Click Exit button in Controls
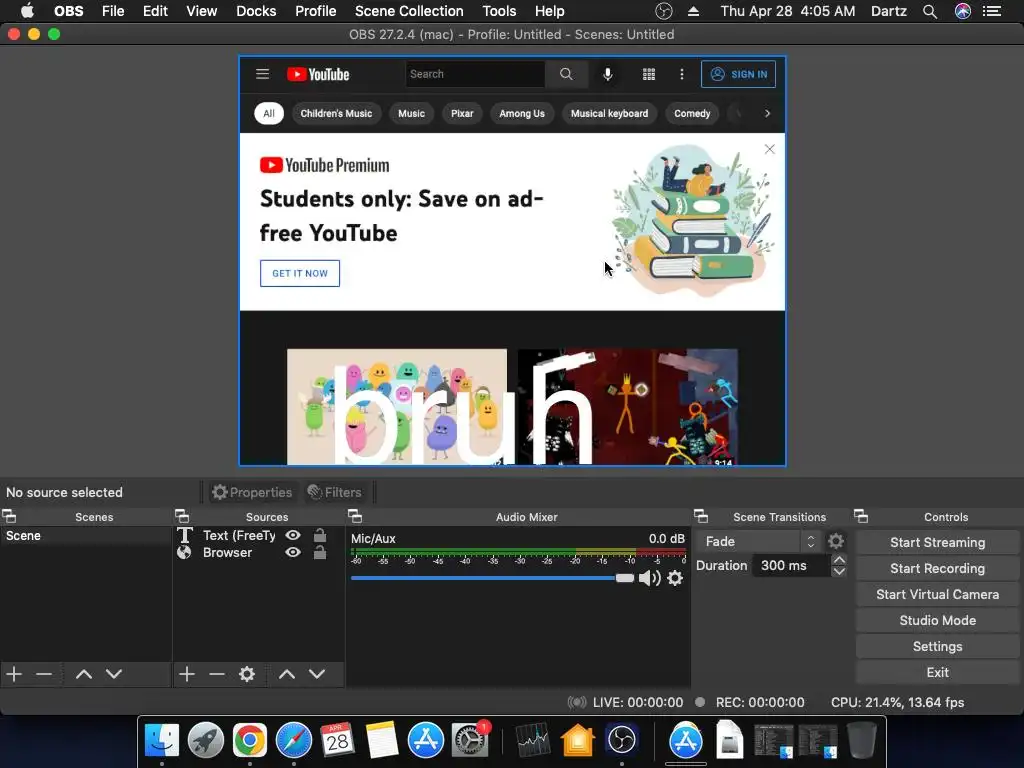 (x=937, y=673)
